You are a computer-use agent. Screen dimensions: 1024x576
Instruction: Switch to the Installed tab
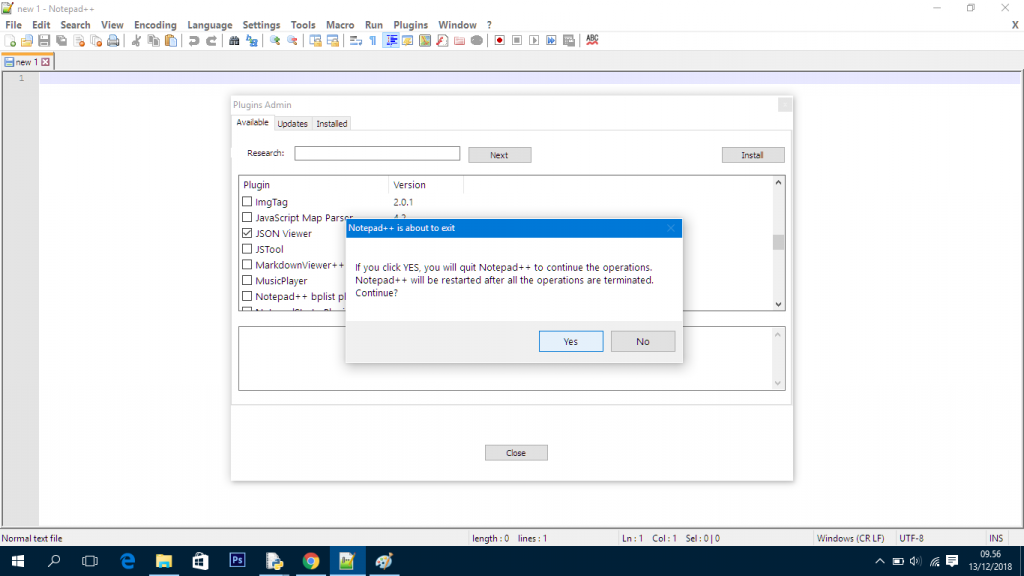(x=332, y=124)
